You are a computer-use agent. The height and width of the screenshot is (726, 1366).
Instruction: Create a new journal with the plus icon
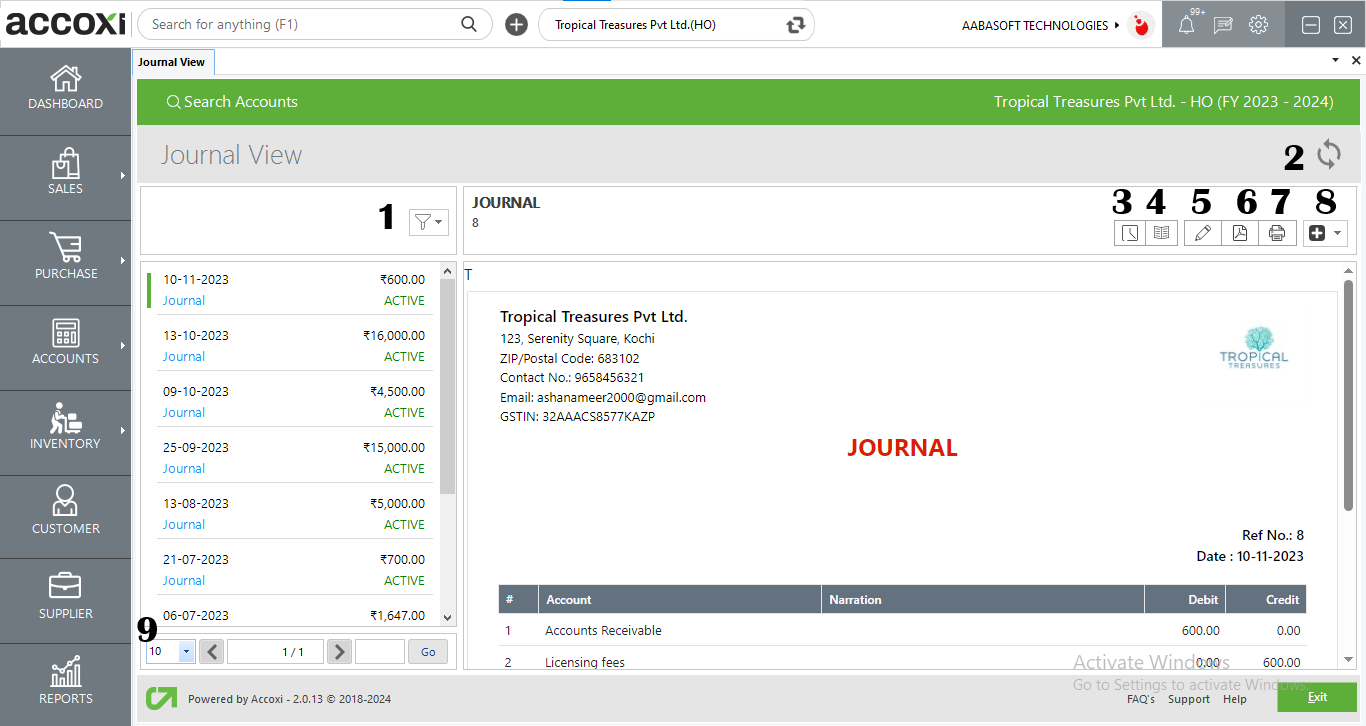(x=1317, y=232)
